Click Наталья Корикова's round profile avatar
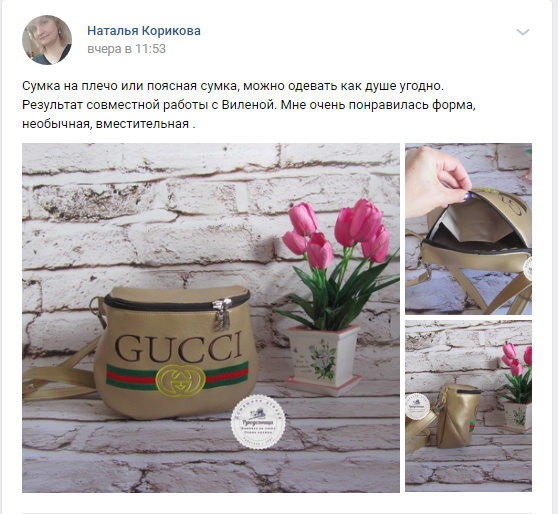This screenshot has width=558, height=514. point(47,40)
